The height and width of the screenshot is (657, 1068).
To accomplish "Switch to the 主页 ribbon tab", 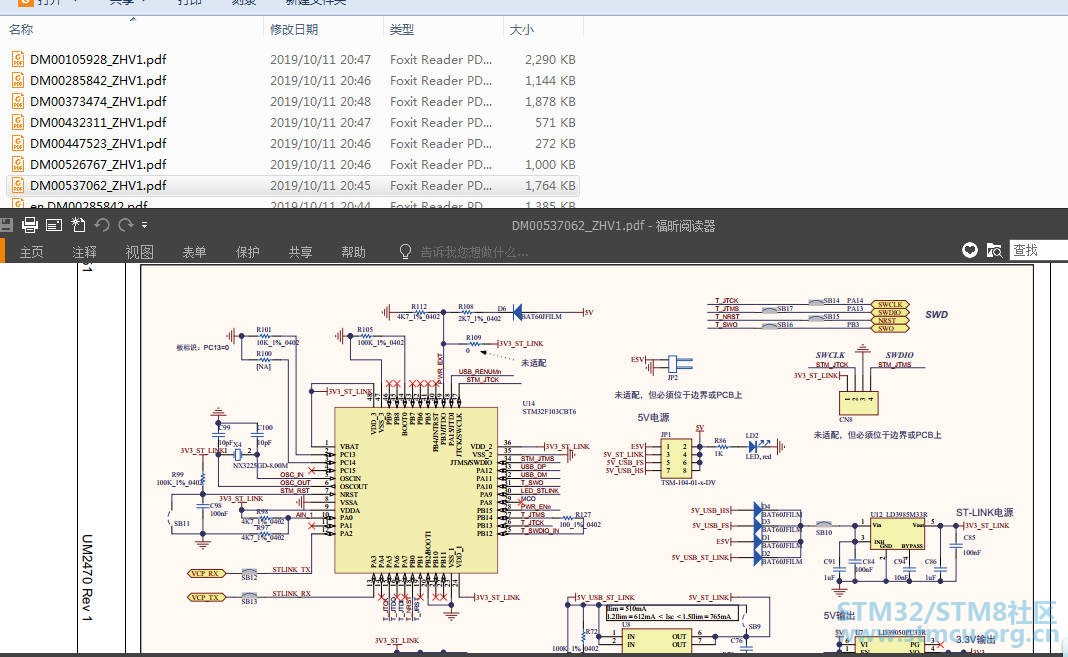I will [x=31, y=252].
